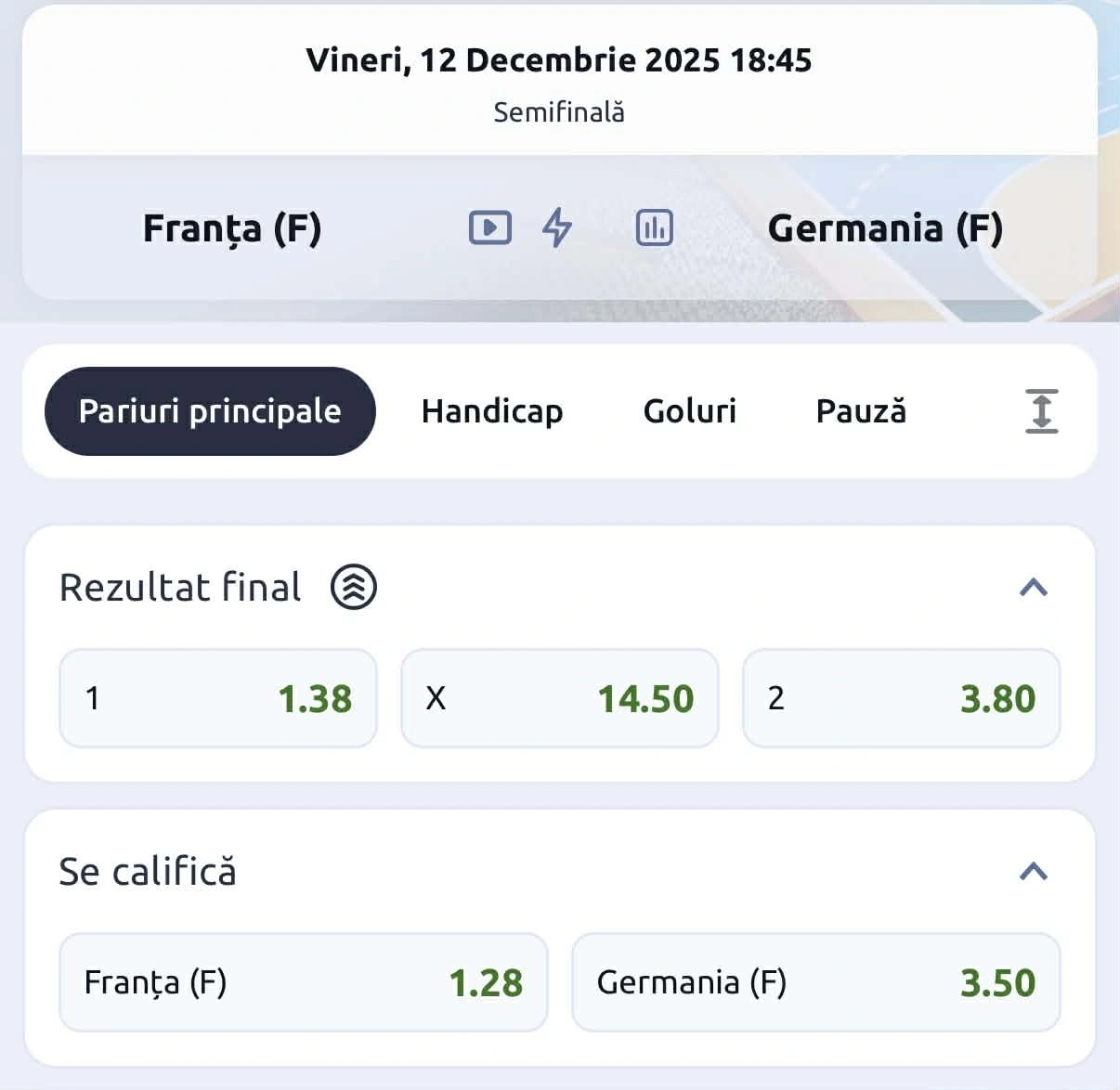Screen dimensions: 1120x1090
Task: Expand all betting sections with vertical arrows control
Action: coord(1042,411)
